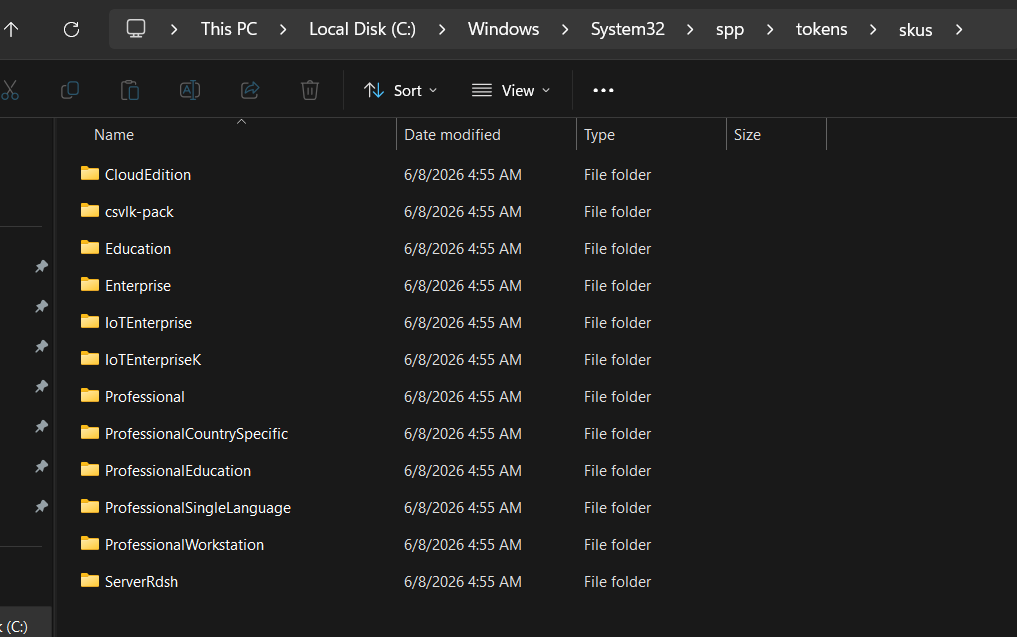
Task: Sort by Date modified column header
Action: click(x=452, y=135)
